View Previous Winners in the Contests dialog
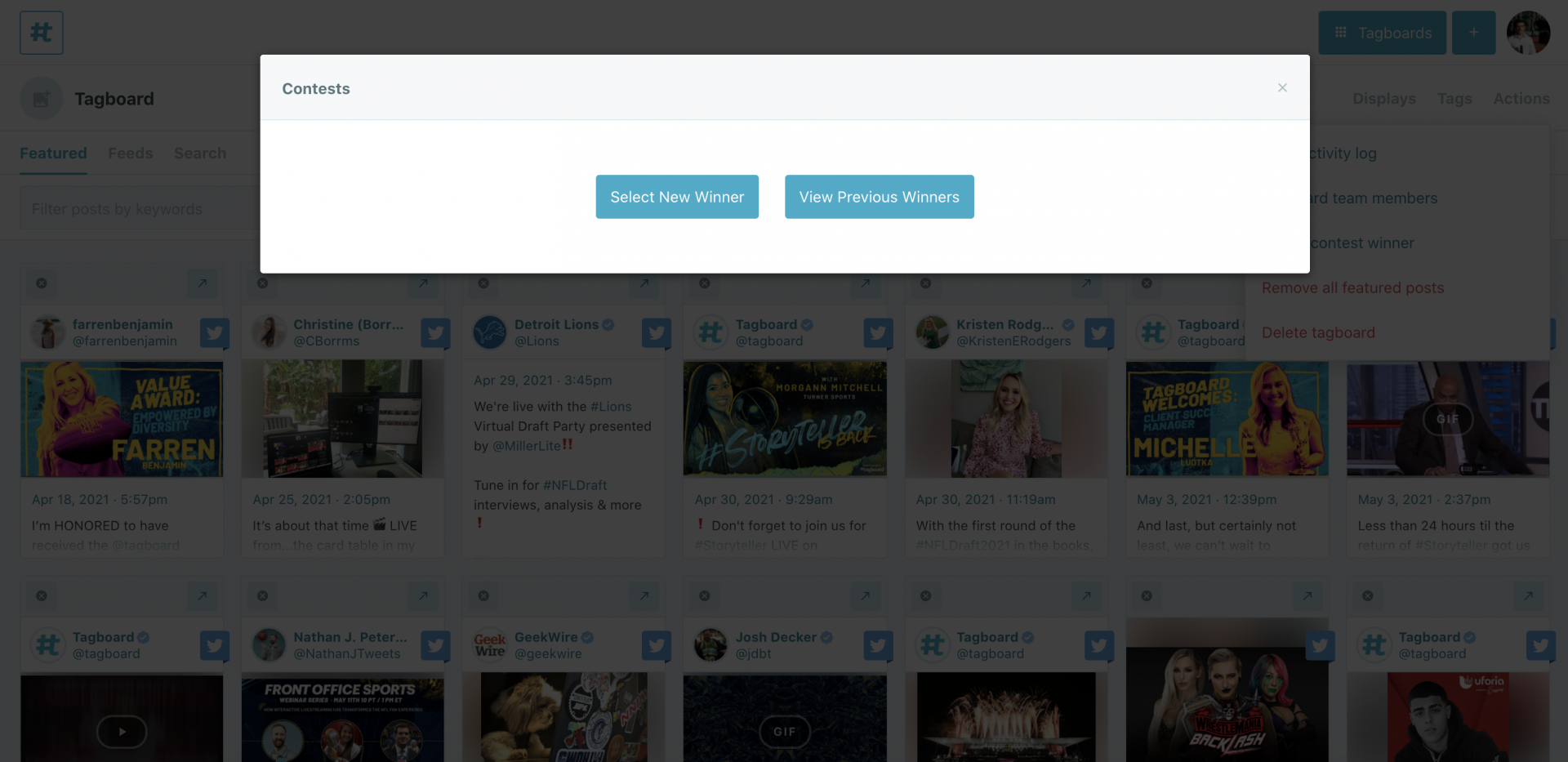The height and width of the screenshot is (762, 1568). pyautogui.click(x=879, y=197)
